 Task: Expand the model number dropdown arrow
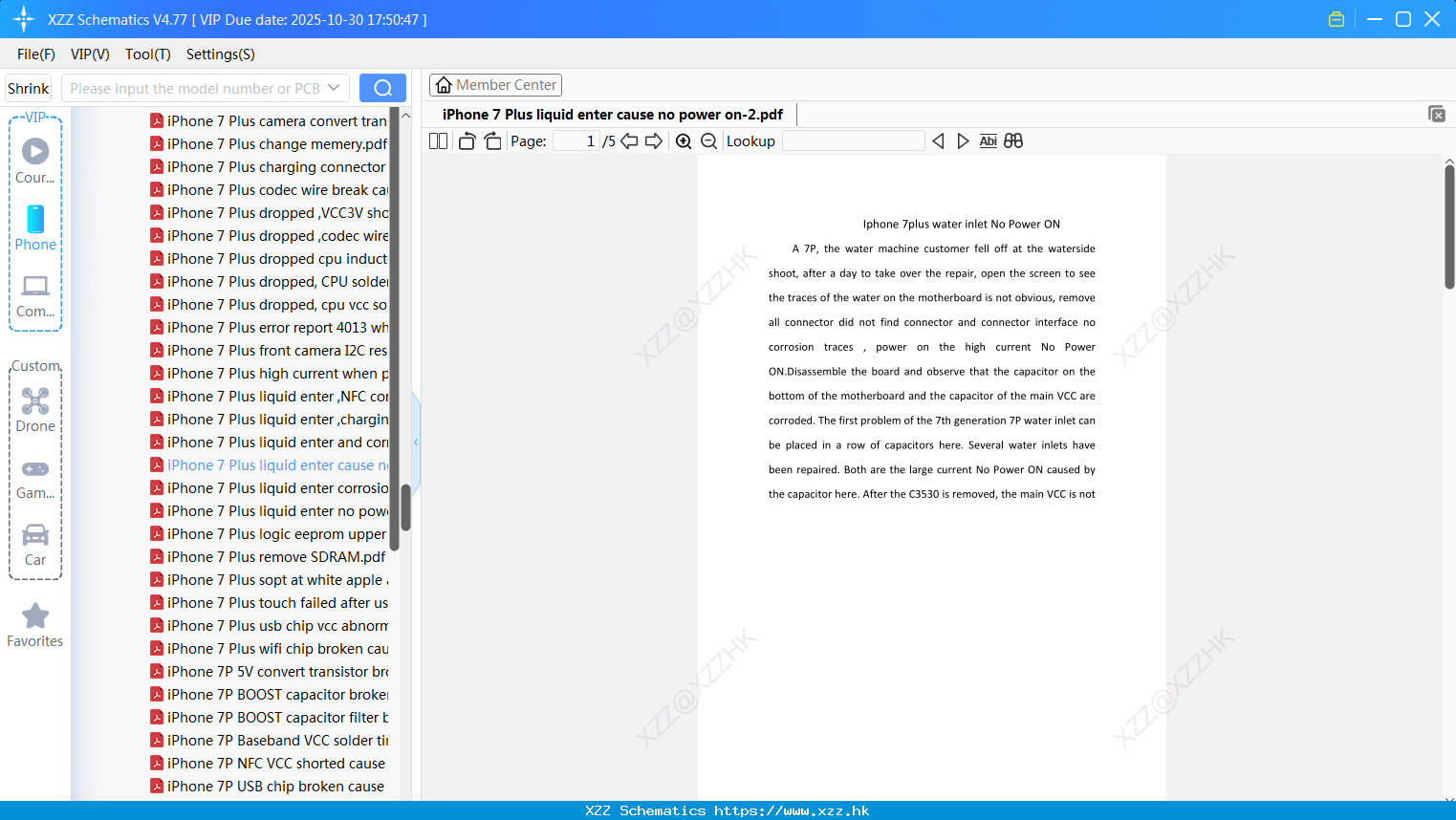(x=334, y=88)
